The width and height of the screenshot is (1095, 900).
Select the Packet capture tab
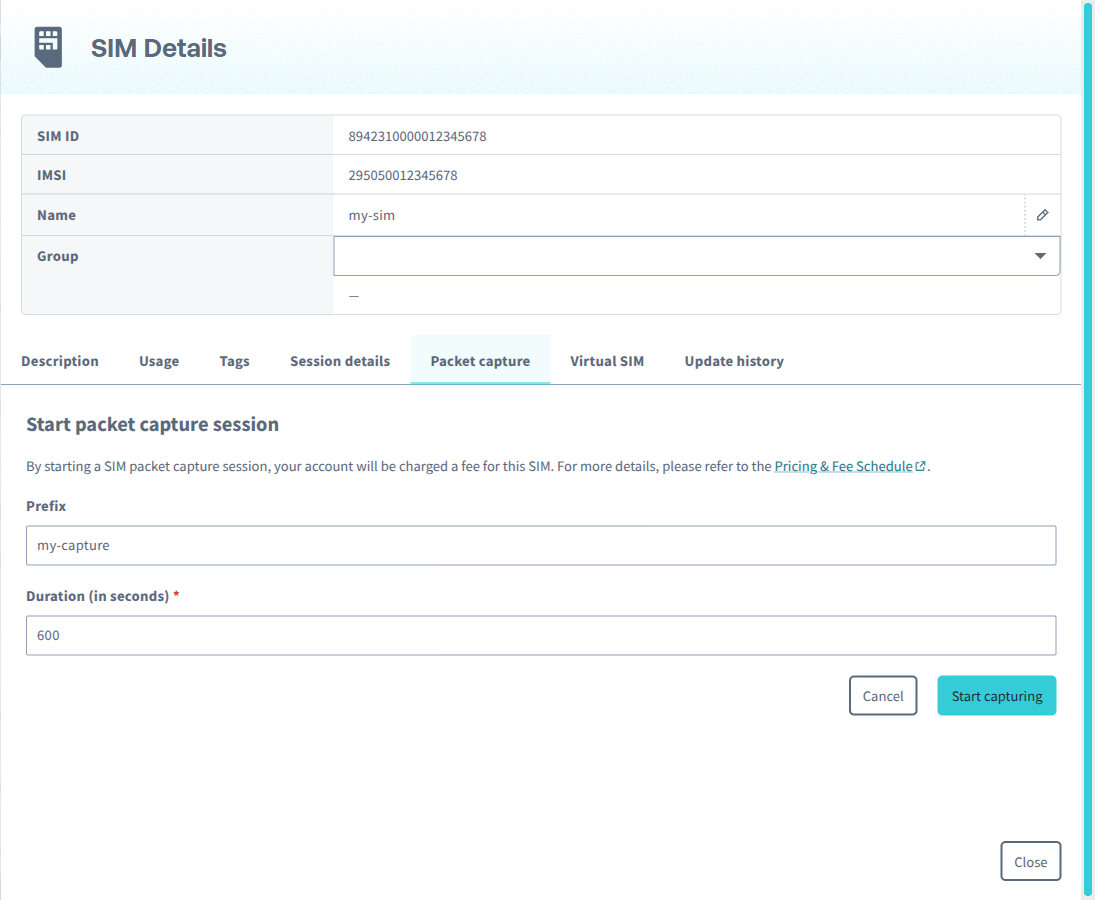480,361
